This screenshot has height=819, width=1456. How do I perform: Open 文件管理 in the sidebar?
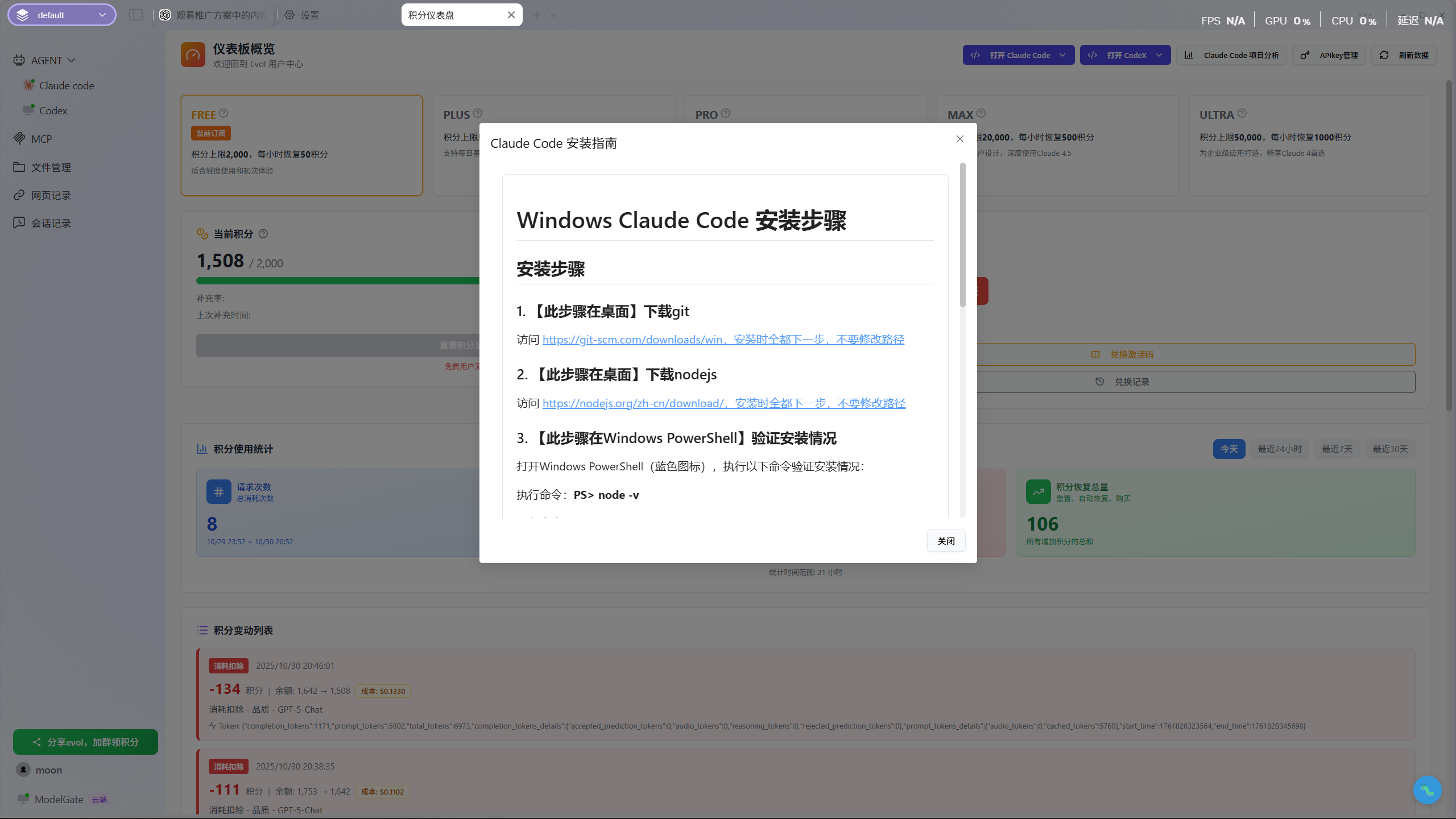click(x=51, y=167)
